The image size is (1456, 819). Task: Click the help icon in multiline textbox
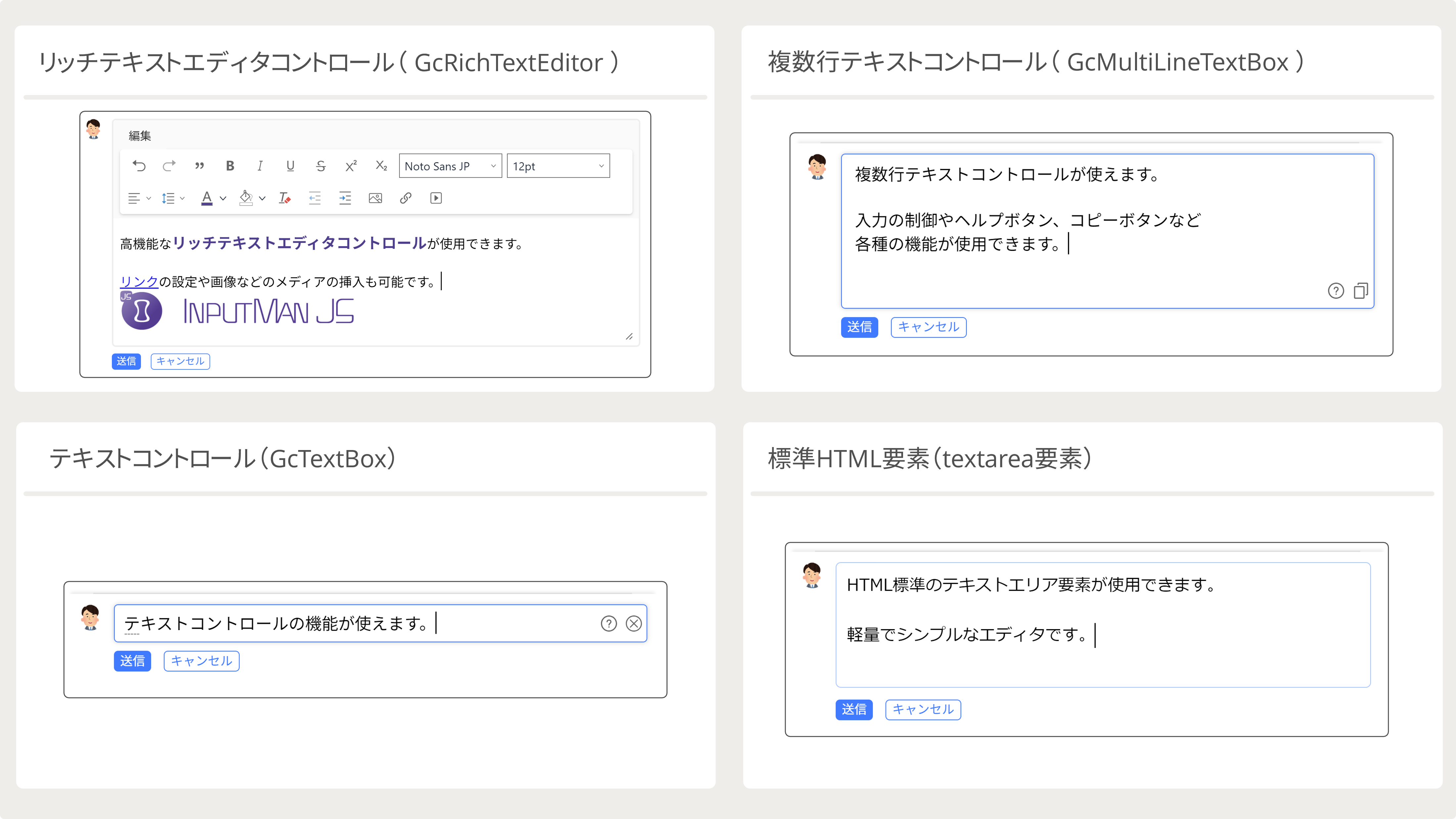pos(1336,291)
